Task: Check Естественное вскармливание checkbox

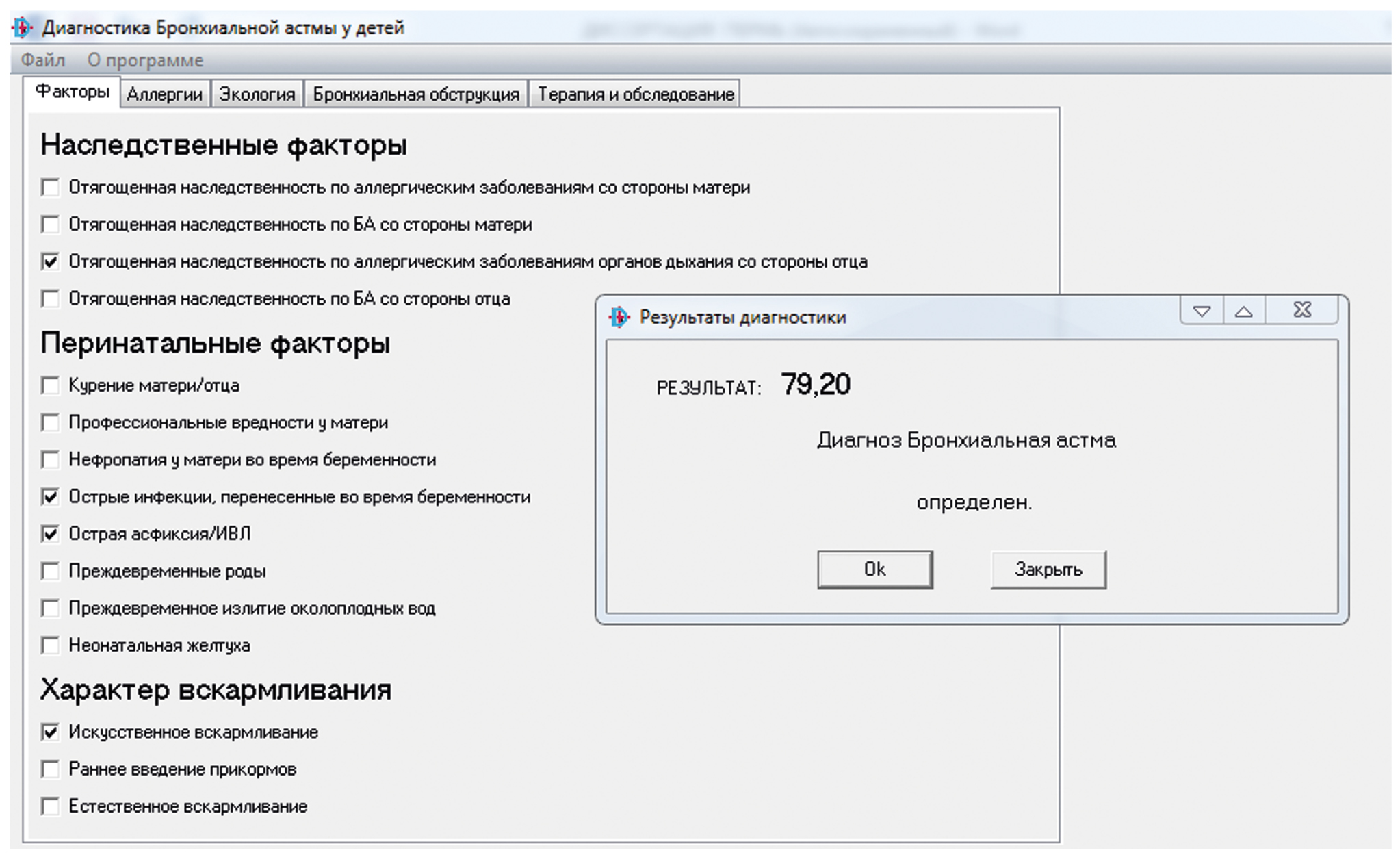Action: 50,806
